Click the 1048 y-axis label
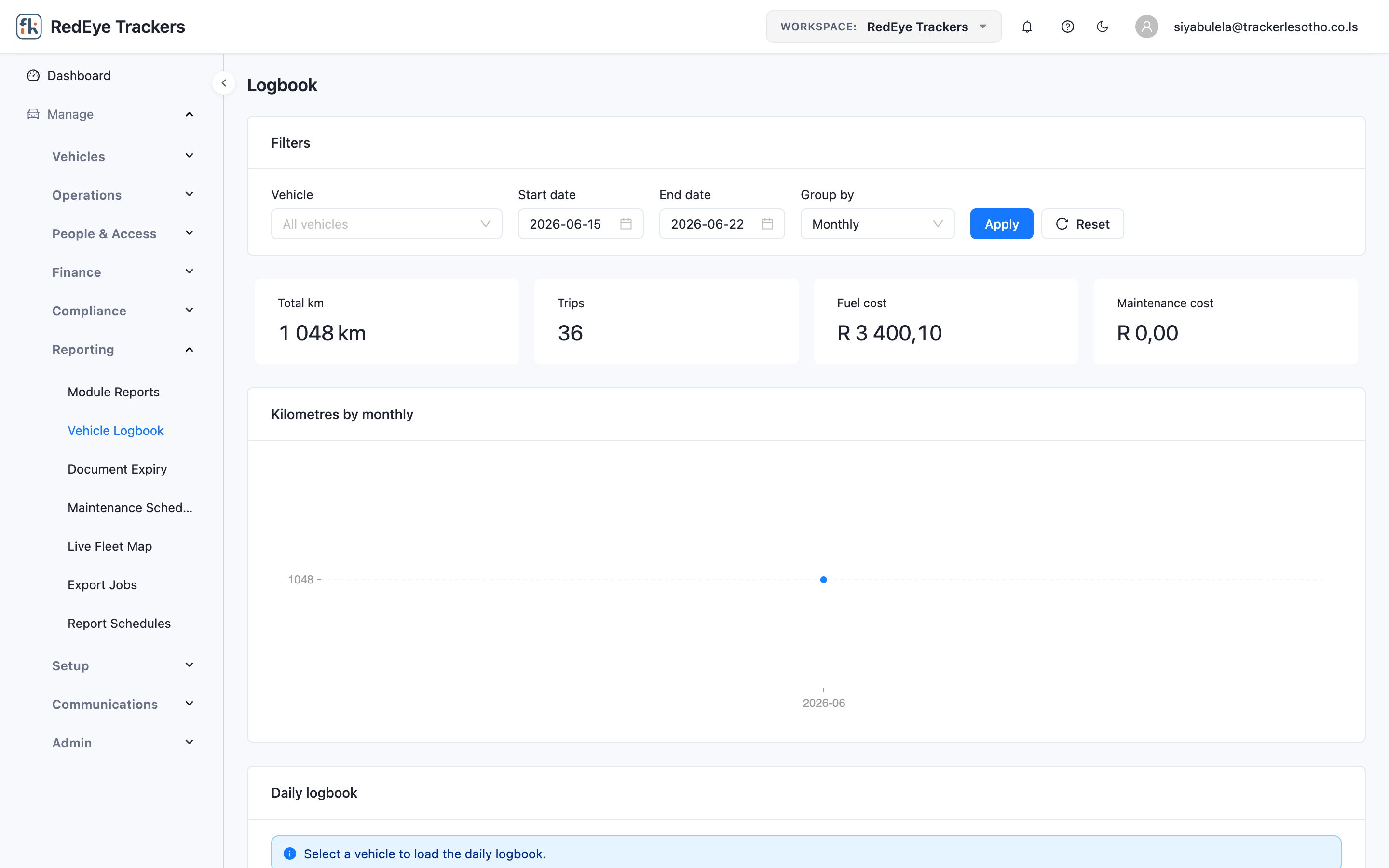Image resolution: width=1389 pixels, height=868 pixels. tap(300, 579)
